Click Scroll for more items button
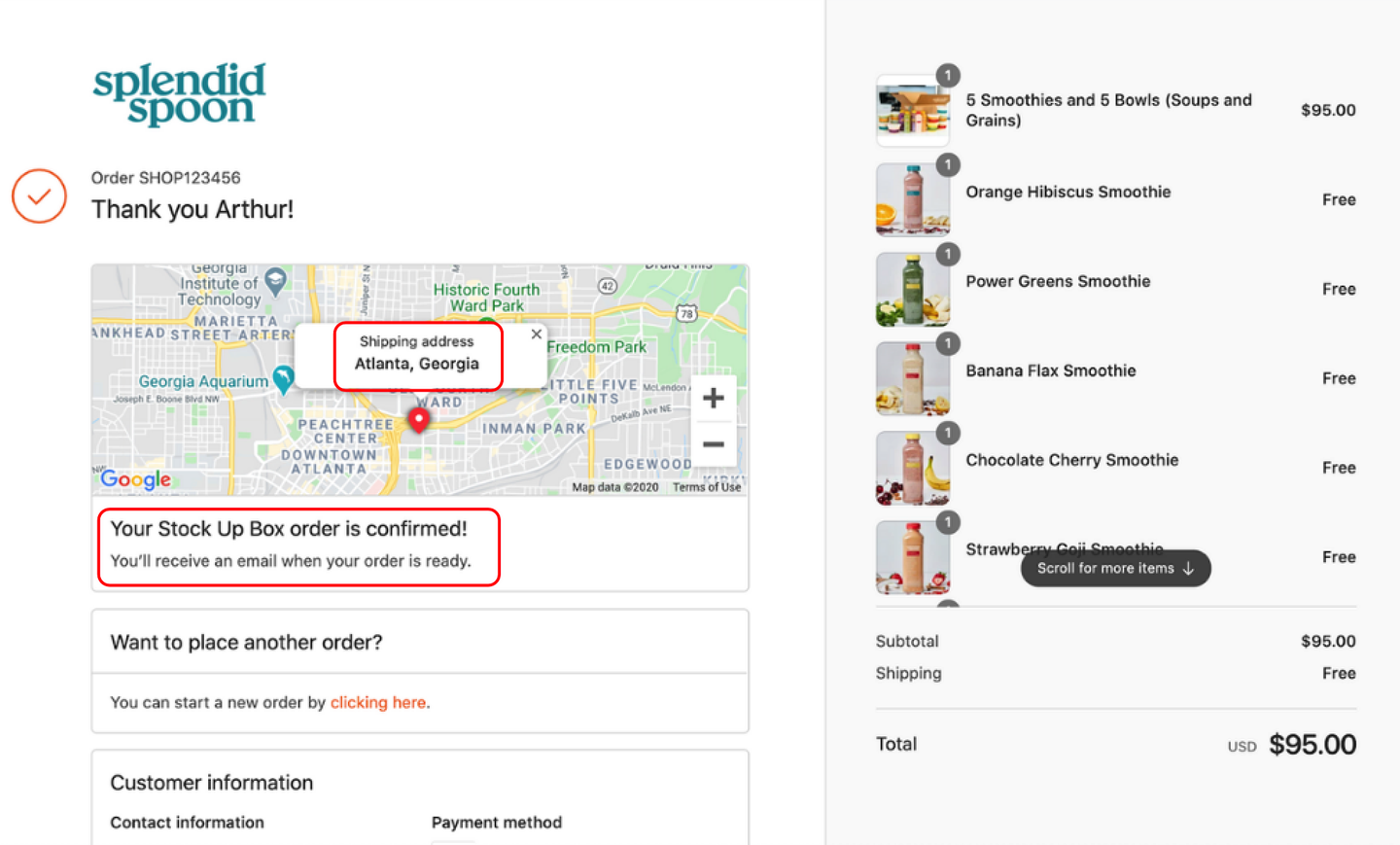Viewport: 1400px width, 845px height. pos(1115,568)
